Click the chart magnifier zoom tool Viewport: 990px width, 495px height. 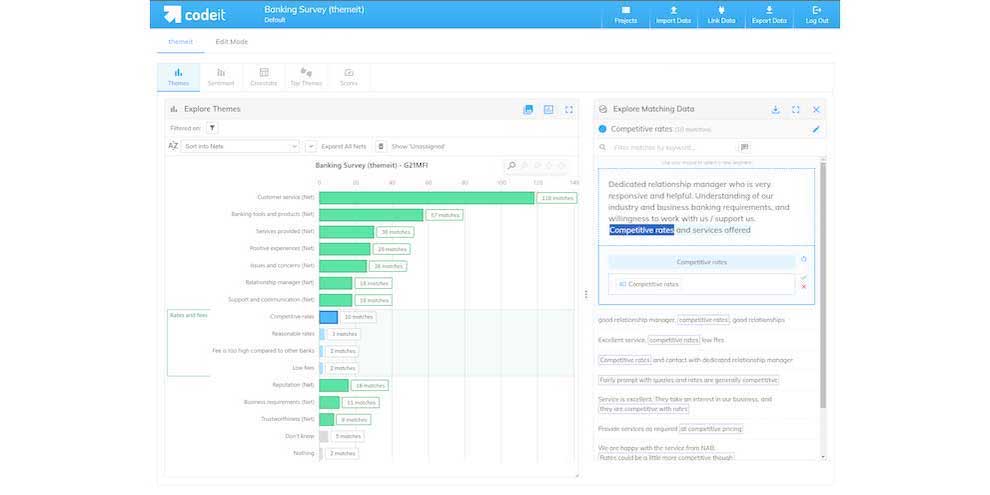pos(512,165)
